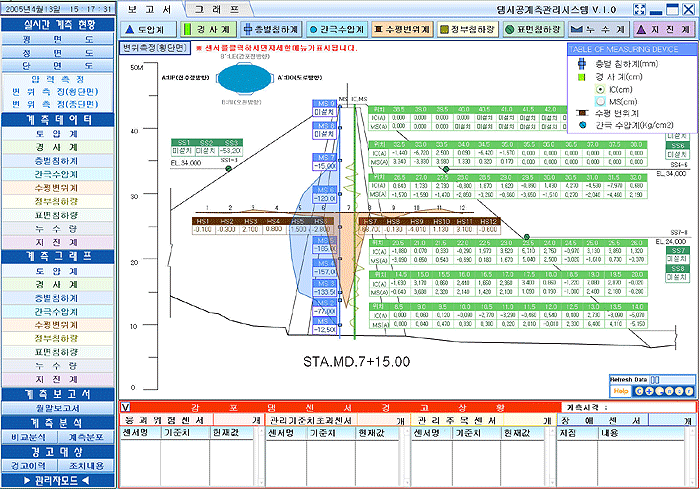Click the 간극수압계 toolbar button
700x489 pixels.
[x=339, y=30]
